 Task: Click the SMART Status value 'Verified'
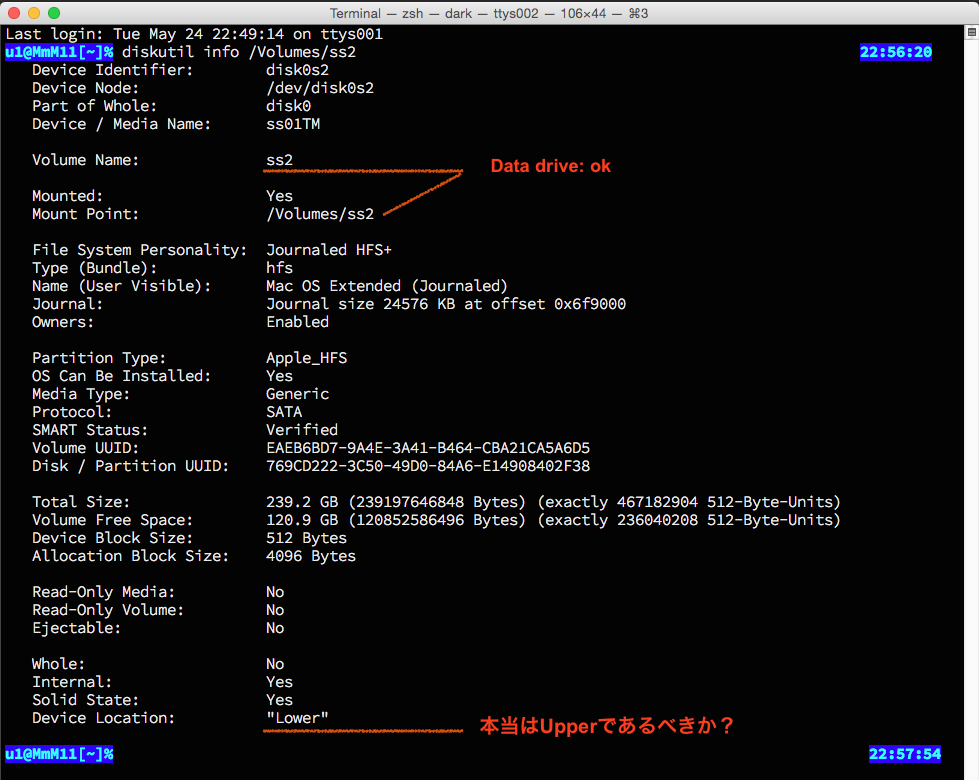point(302,430)
